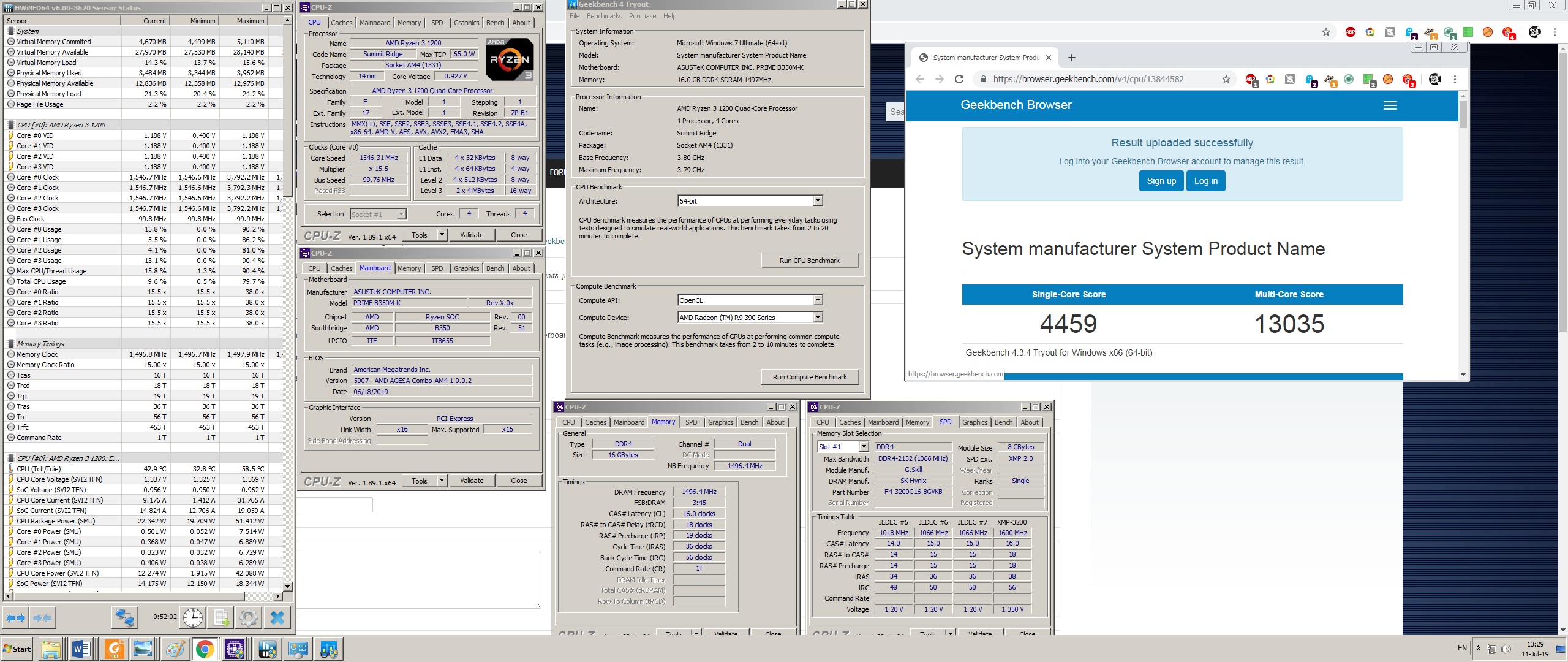
Task: Expand the Architecture 64-bit dropdown
Action: pyautogui.click(x=818, y=201)
